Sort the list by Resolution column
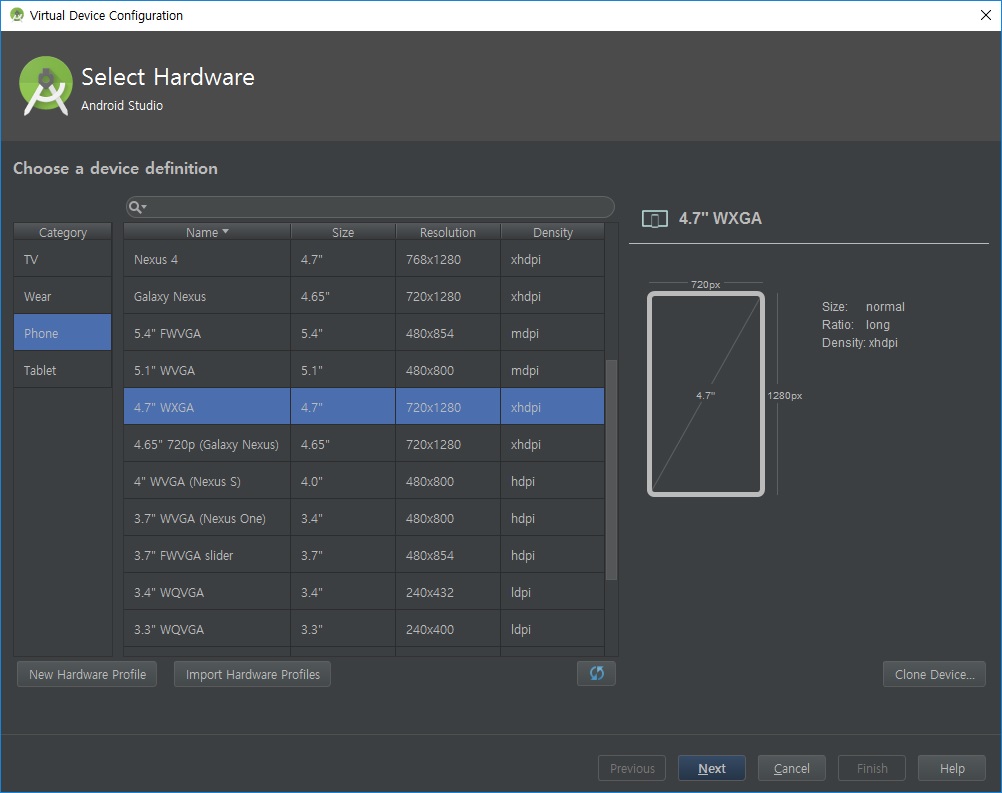Screen dimensions: 1002x793 click(x=447, y=232)
